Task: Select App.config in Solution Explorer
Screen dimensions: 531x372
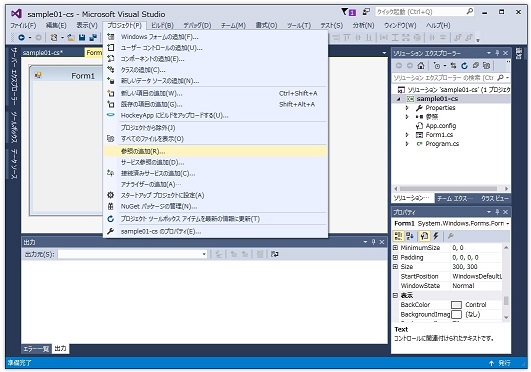Action: tap(441, 126)
